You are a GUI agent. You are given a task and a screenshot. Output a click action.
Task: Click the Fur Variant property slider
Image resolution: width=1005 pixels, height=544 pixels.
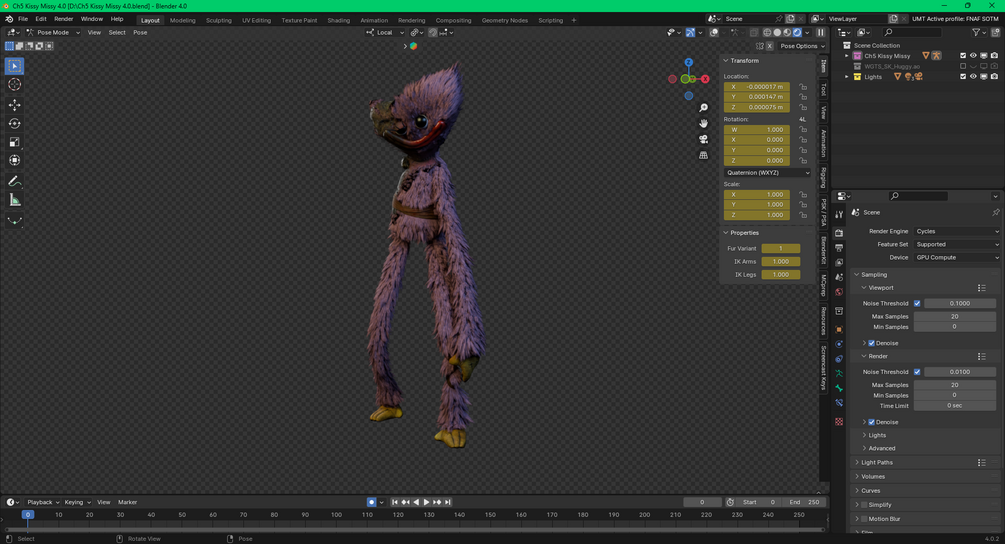pos(781,249)
